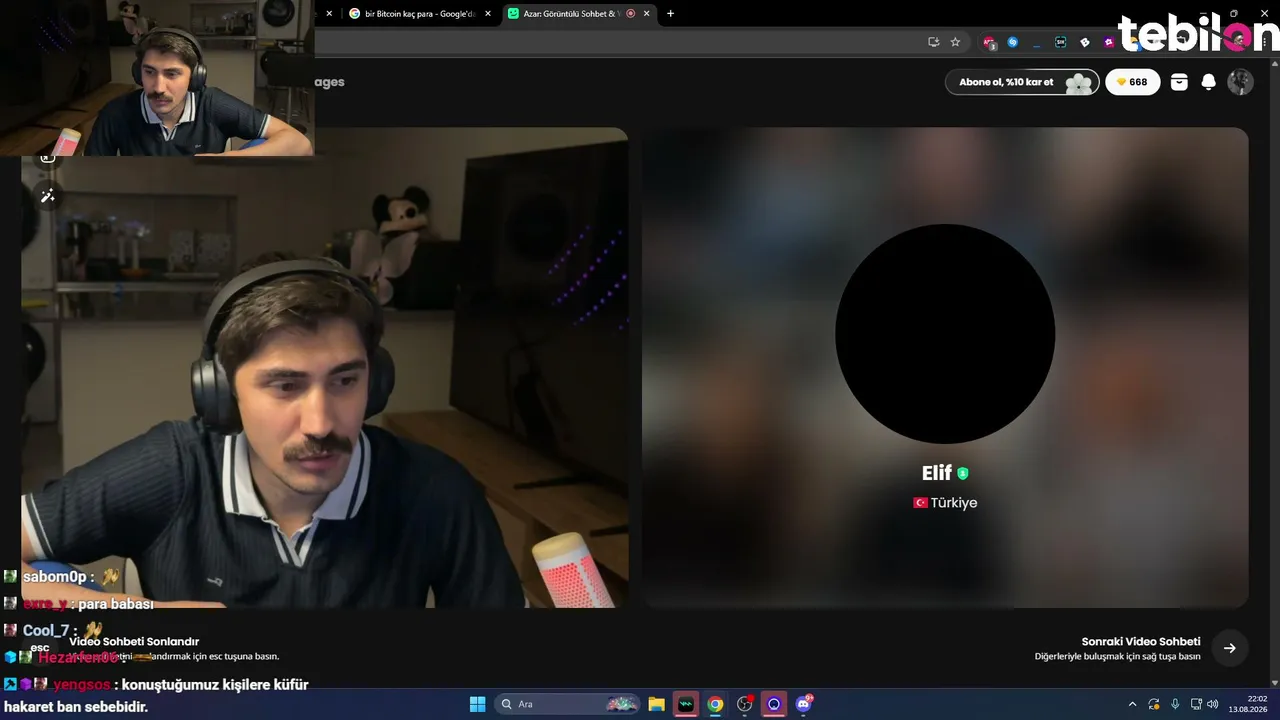Image resolution: width=1280 pixels, height=720 pixels.
Task: Switch to the Azar video chat tab
Action: [x=580, y=14]
